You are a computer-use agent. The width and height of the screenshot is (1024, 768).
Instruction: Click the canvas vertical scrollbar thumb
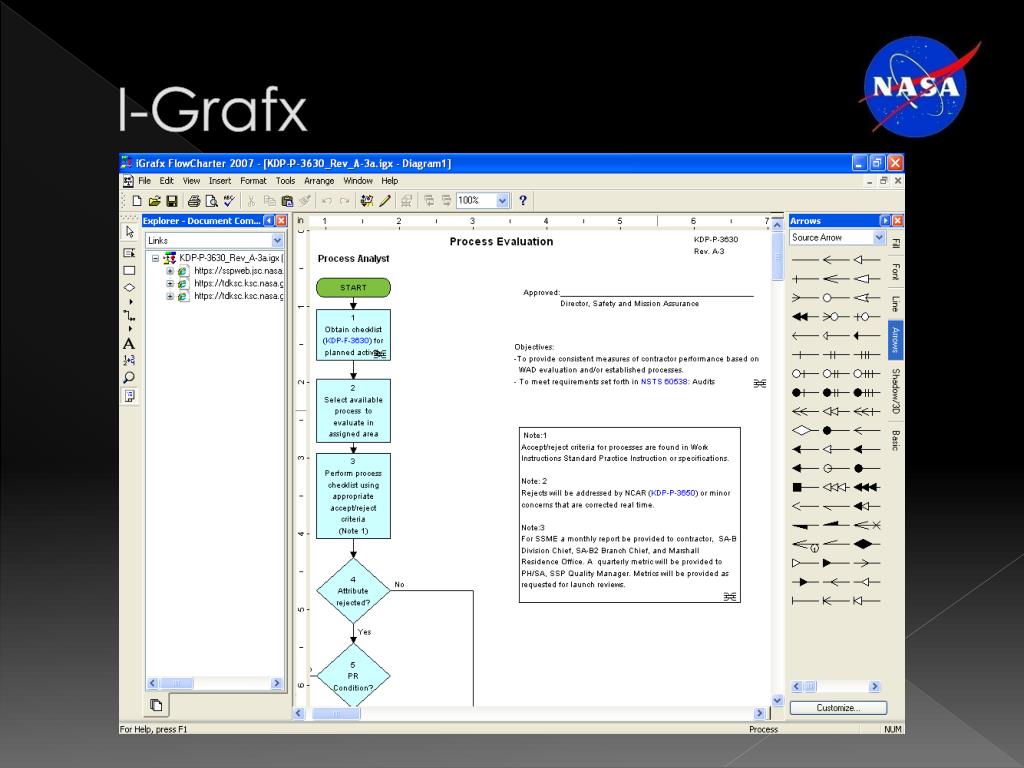(777, 256)
